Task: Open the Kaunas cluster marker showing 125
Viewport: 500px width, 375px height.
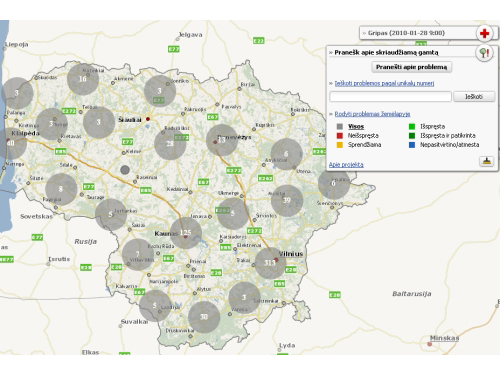Action: pos(186,233)
